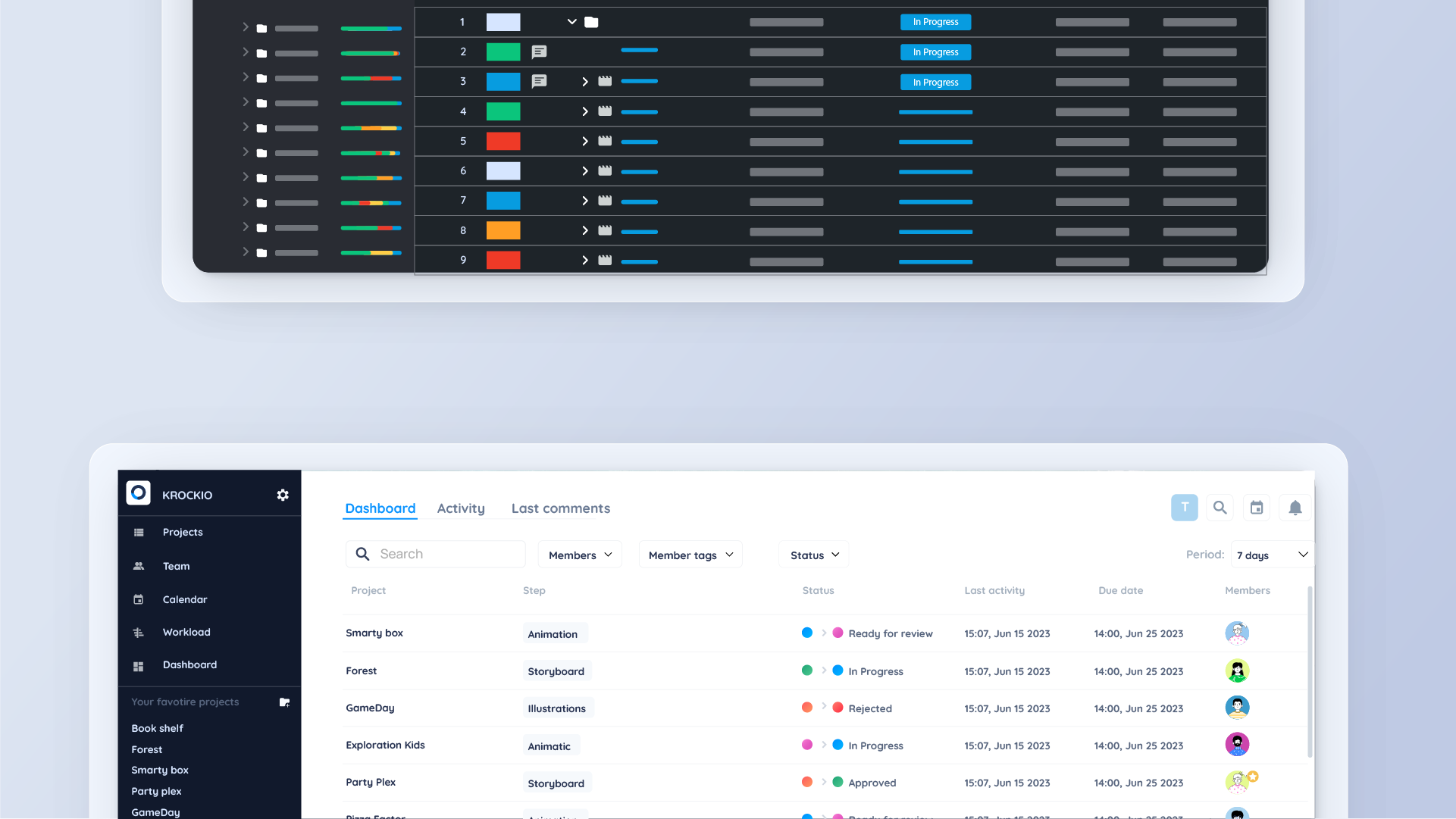The image size is (1456, 819).
Task: Open the Period 7 days dropdown
Action: click(1273, 555)
